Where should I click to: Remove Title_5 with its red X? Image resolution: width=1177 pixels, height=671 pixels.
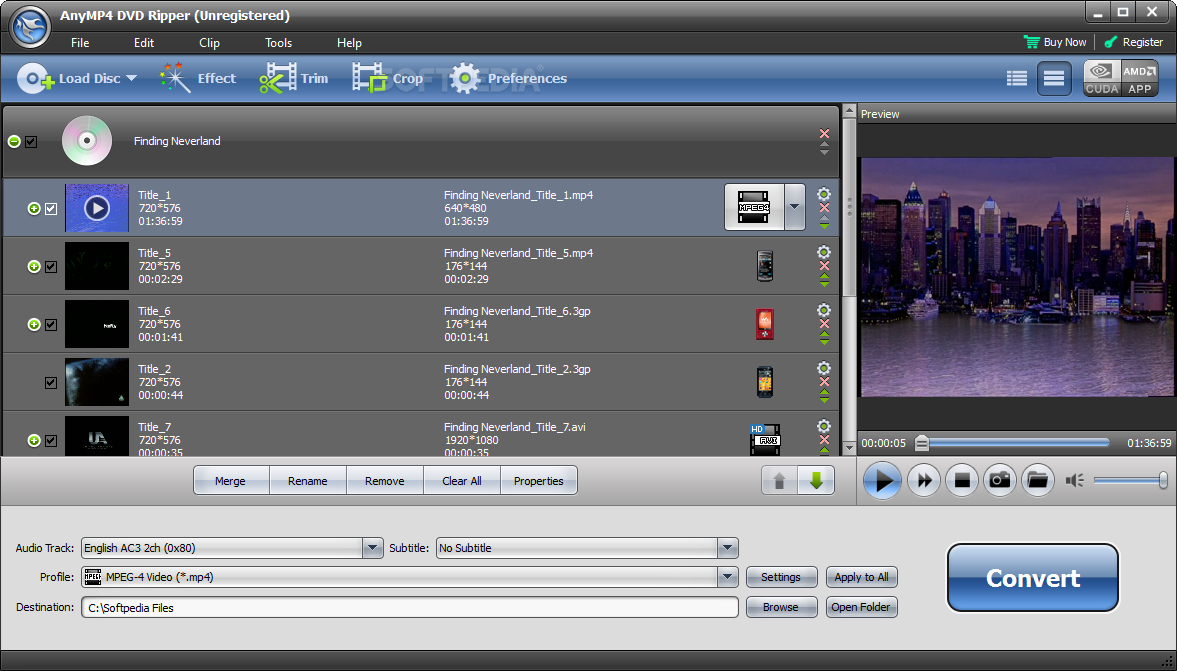pyautogui.click(x=823, y=266)
